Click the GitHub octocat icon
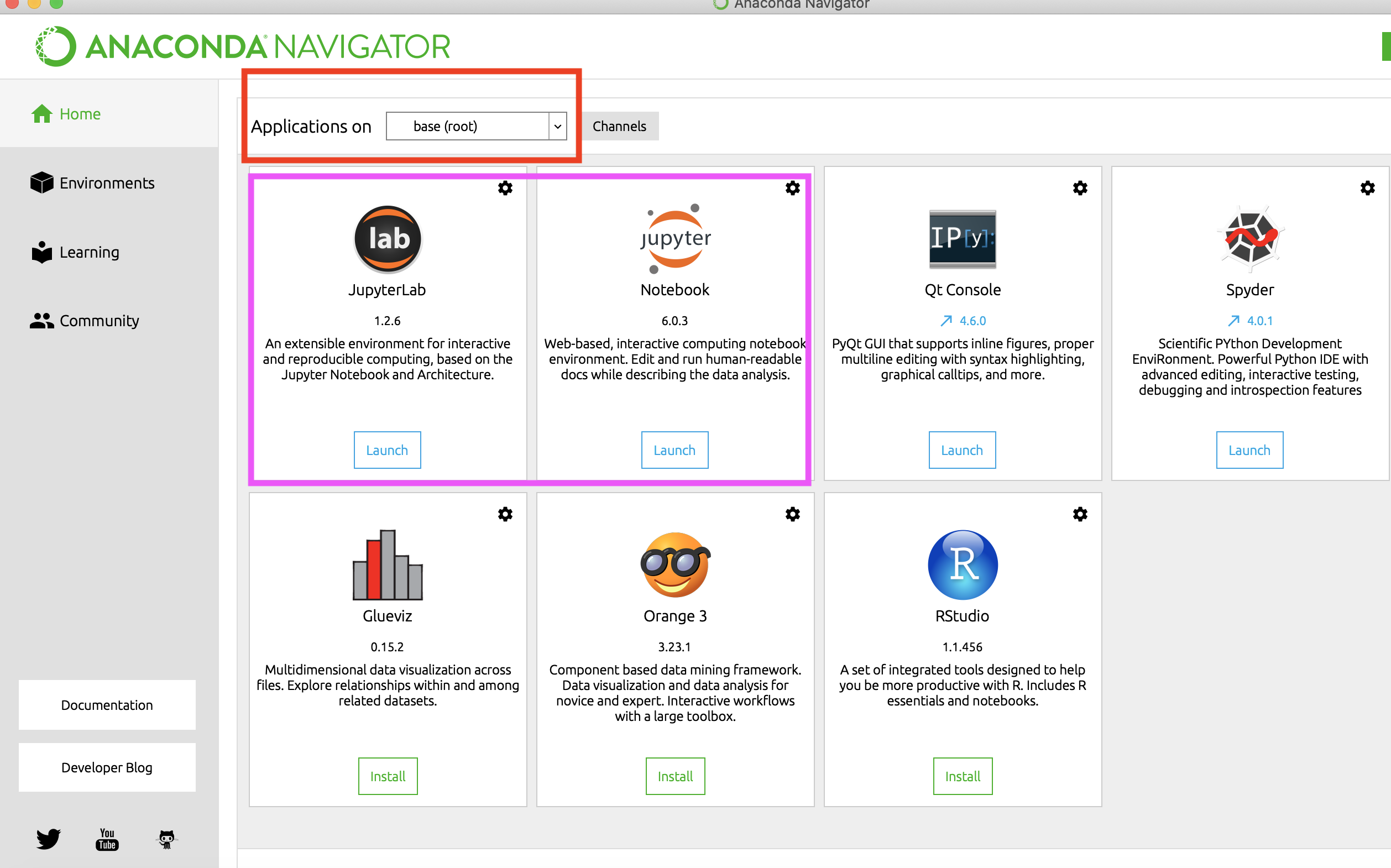This screenshot has height=868, width=1391. coord(166,839)
